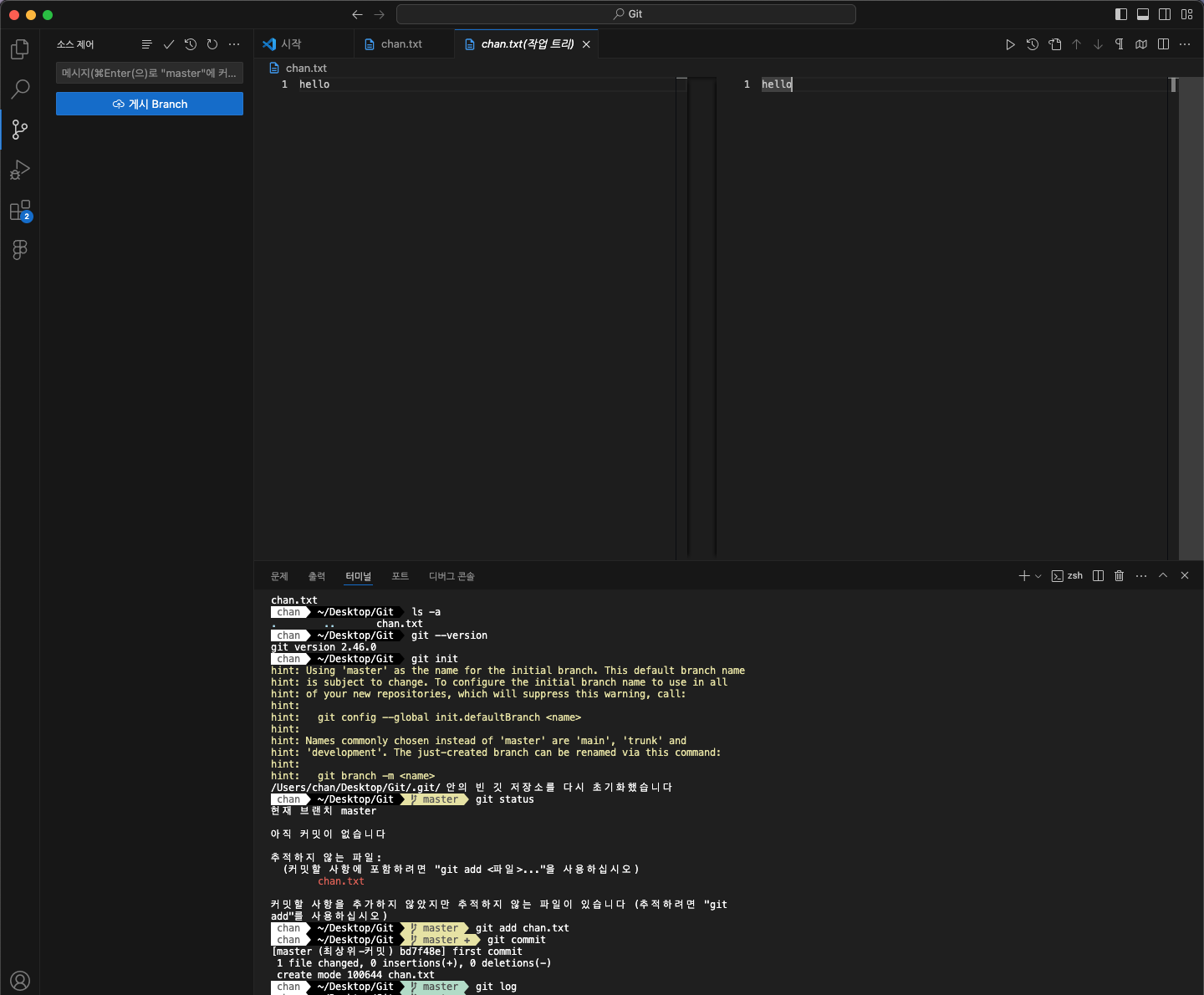Open the 디버그 콘솔 panel tab
Image resolution: width=1204 pixels, height=995 pixels.
(451, 576)
